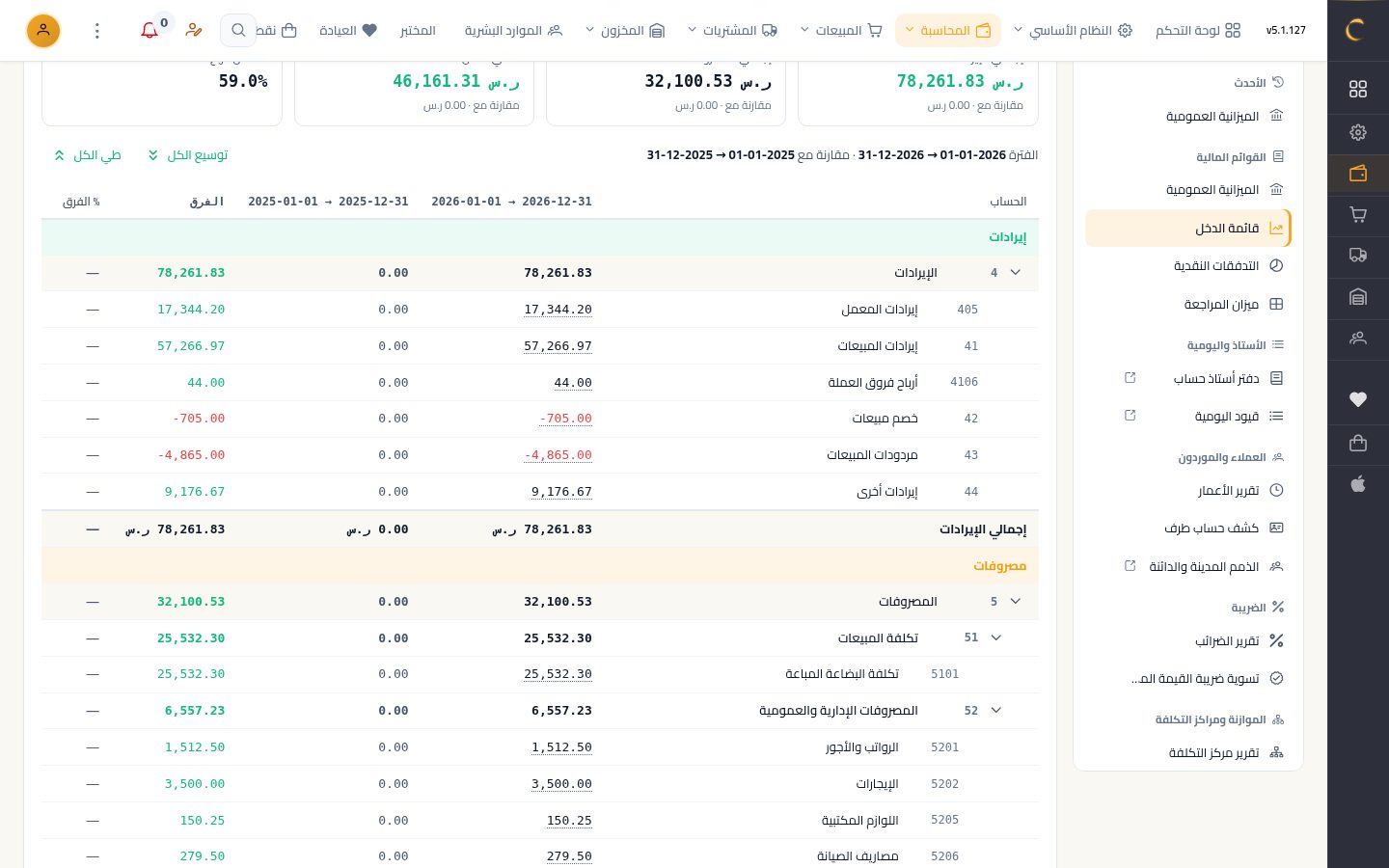The width and height of the screenshot is (1389, 868).
Task: Collapse the المصروفات account group 5
Action: pos(1015,602)
